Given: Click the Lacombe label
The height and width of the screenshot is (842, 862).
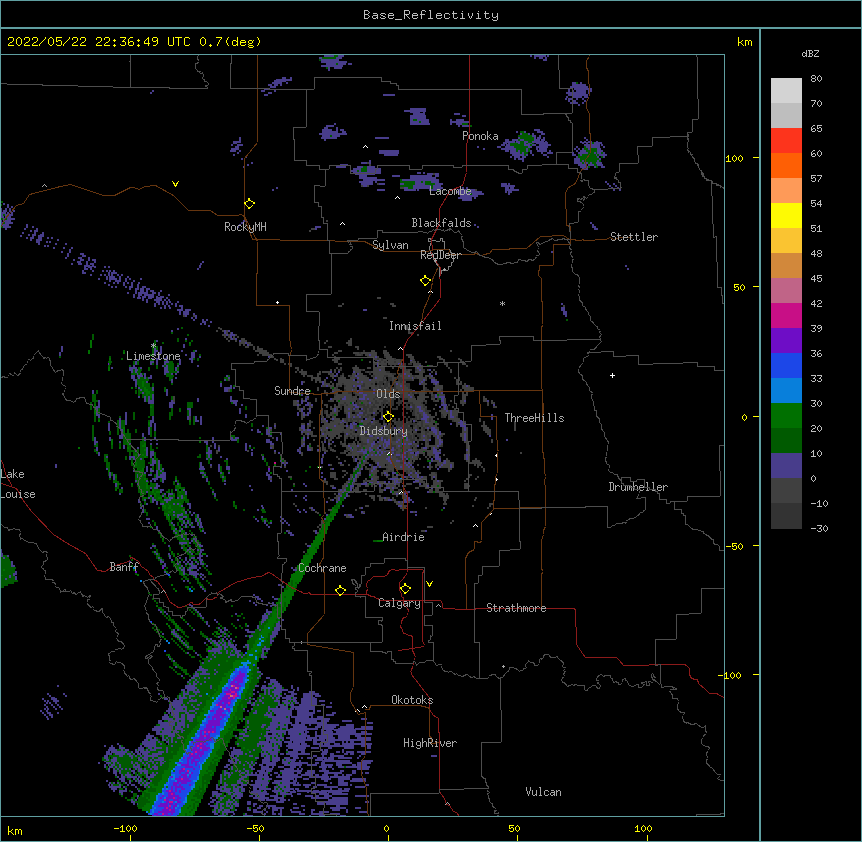Looking at the screenshot, I should pos(450,191).
